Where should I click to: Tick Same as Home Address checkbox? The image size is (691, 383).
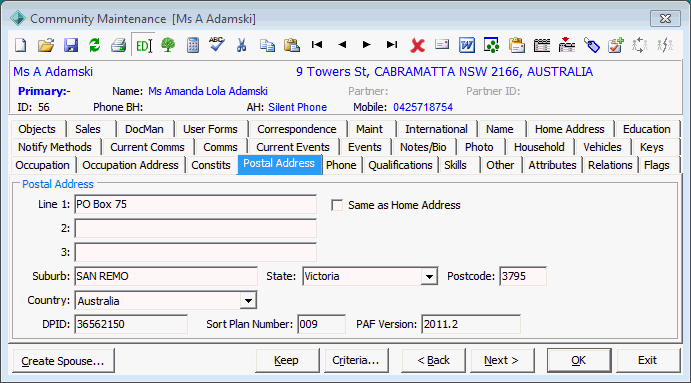(337, 205)
